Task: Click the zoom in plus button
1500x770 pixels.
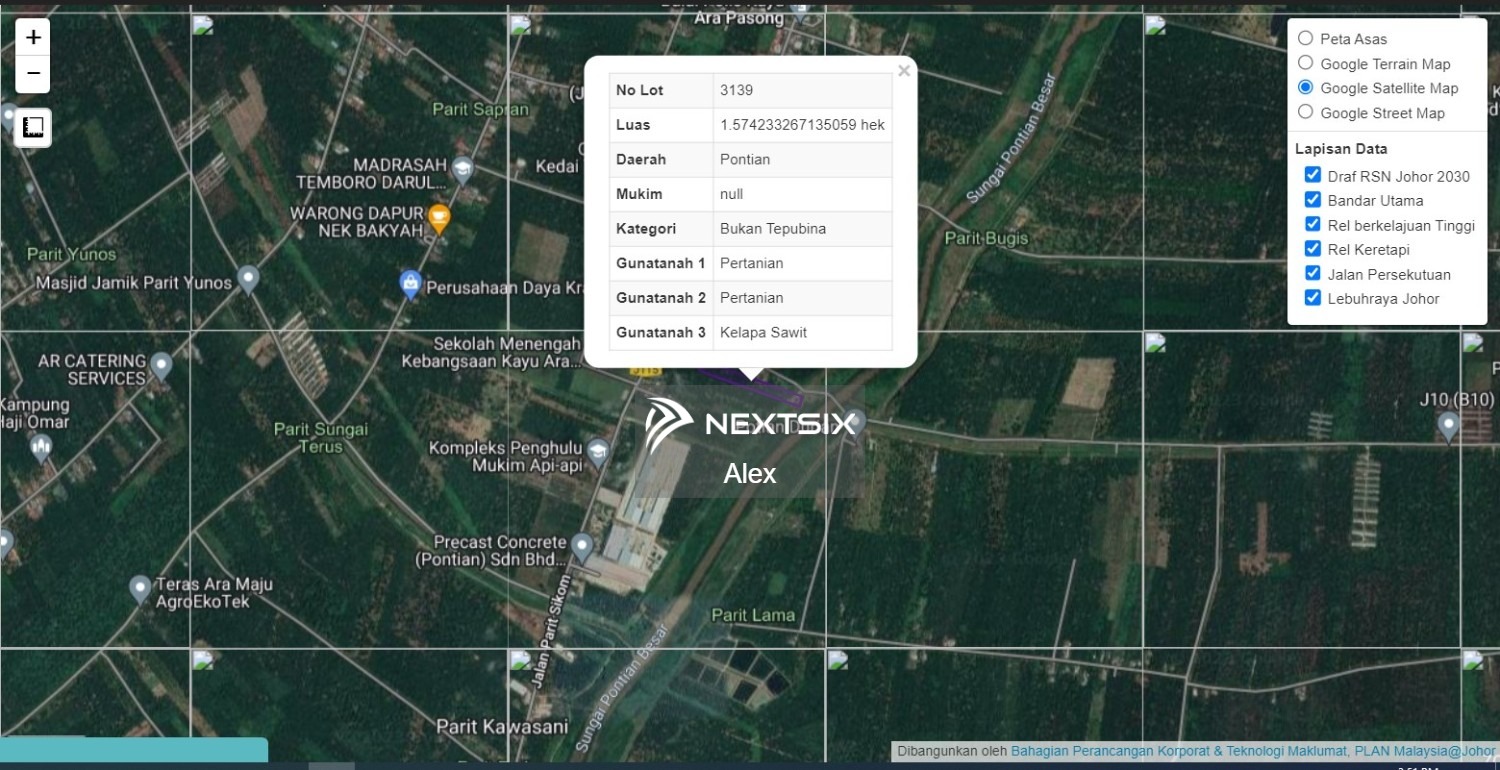Action: (33, 37)
